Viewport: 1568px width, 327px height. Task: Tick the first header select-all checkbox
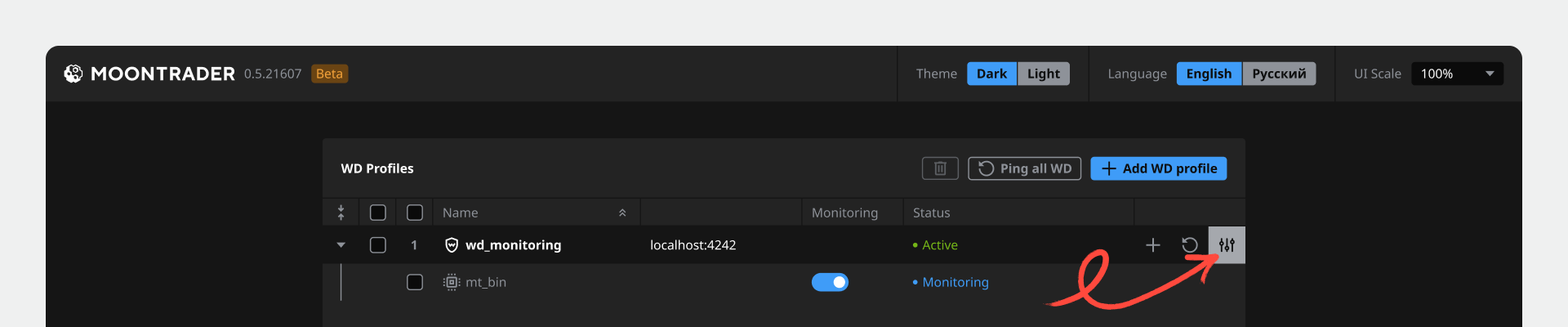(x=378, y=213)
